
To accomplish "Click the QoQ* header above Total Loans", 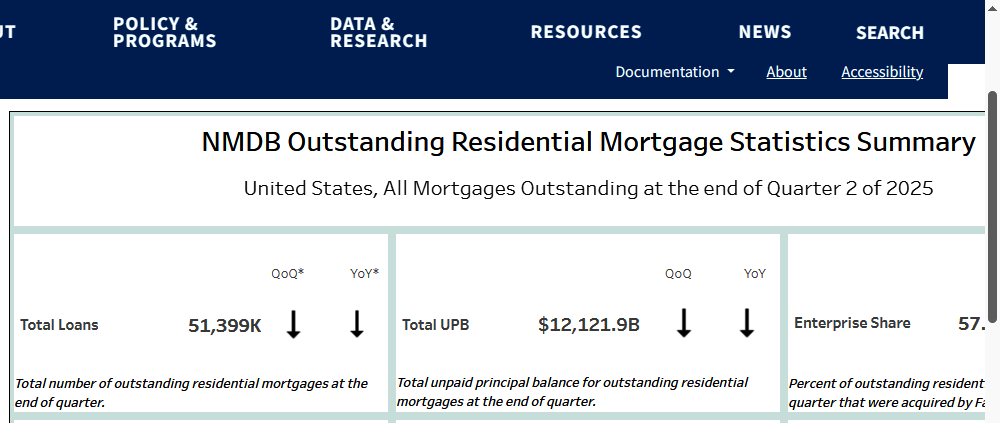I will coord(288,273).
